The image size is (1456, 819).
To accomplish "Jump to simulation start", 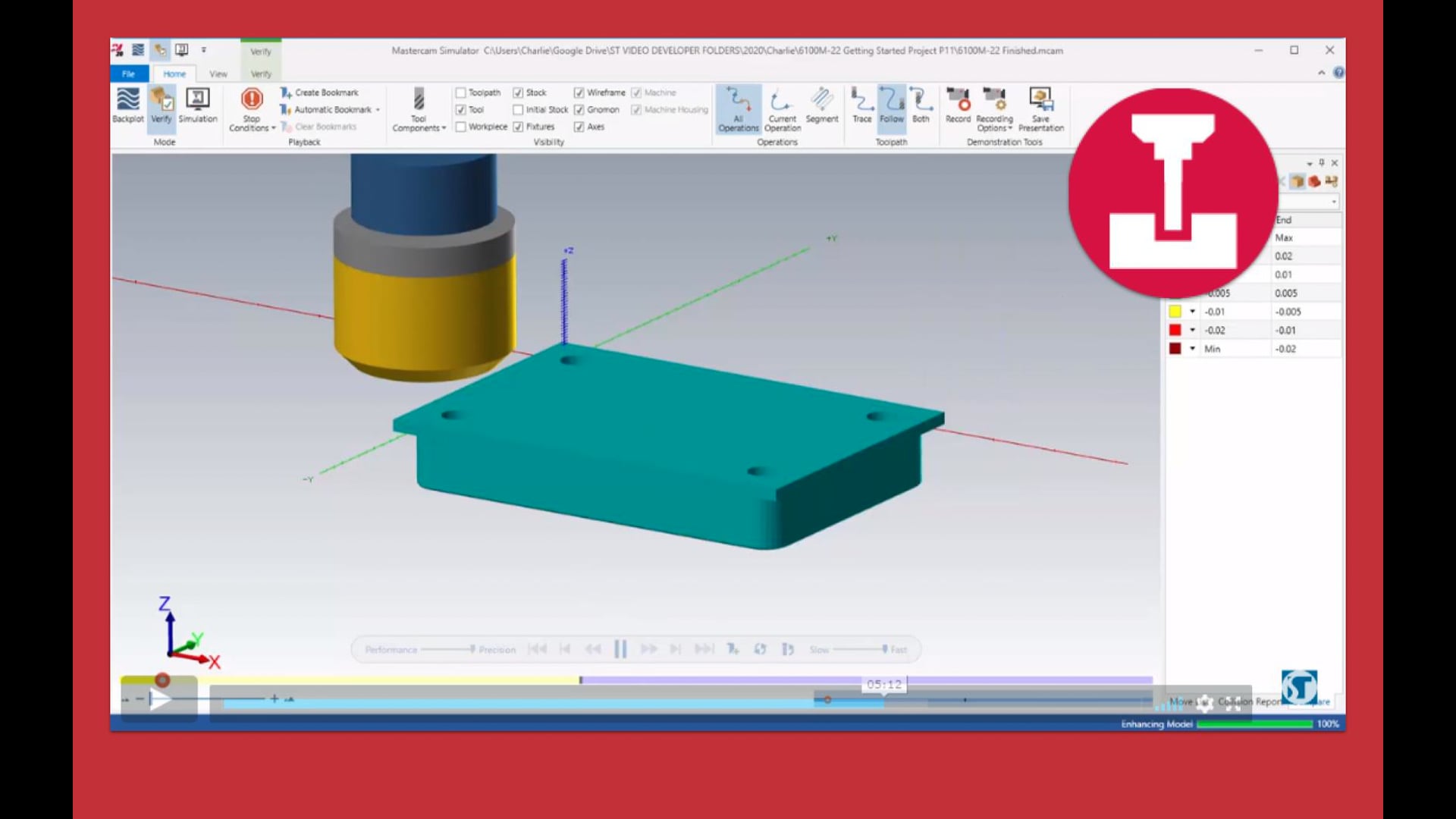I will click(x=537, y=649).
